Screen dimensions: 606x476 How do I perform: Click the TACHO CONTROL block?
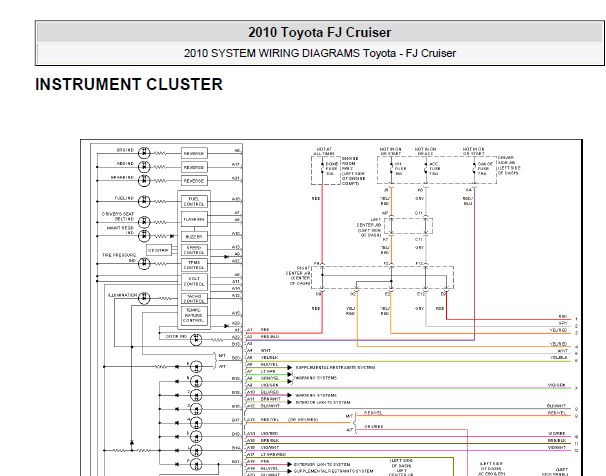pyautogui.click(x=194, y=299)
